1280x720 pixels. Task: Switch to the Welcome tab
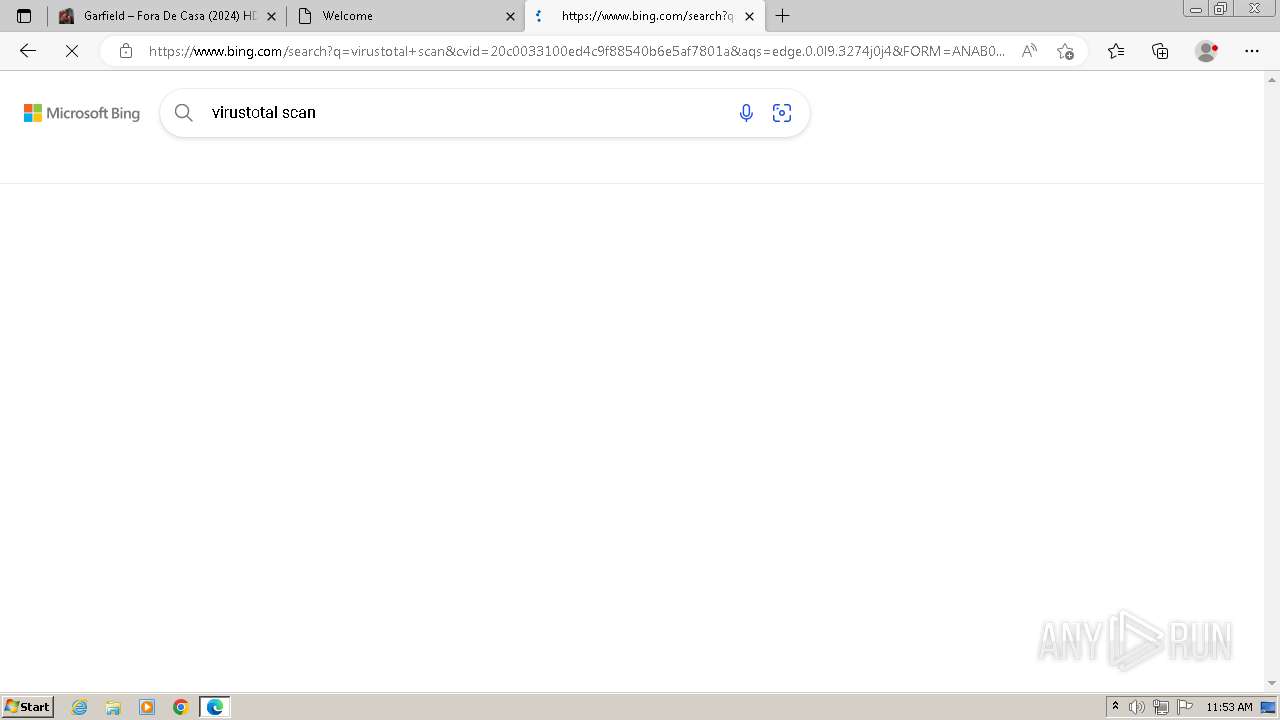click(405, 16)
